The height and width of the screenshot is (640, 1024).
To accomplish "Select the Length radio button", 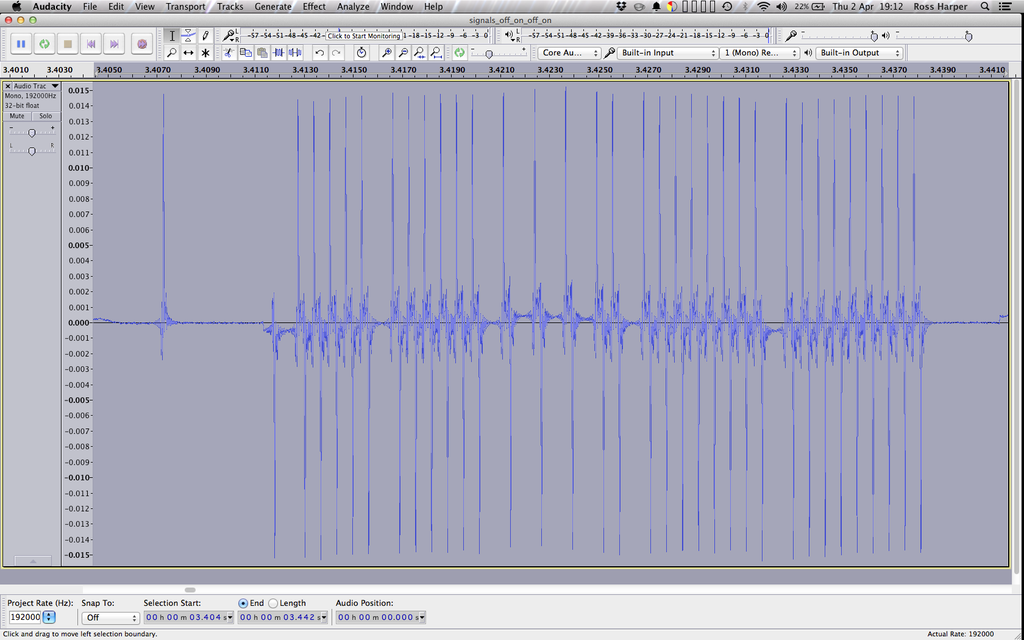I will [x=273, y=603].
